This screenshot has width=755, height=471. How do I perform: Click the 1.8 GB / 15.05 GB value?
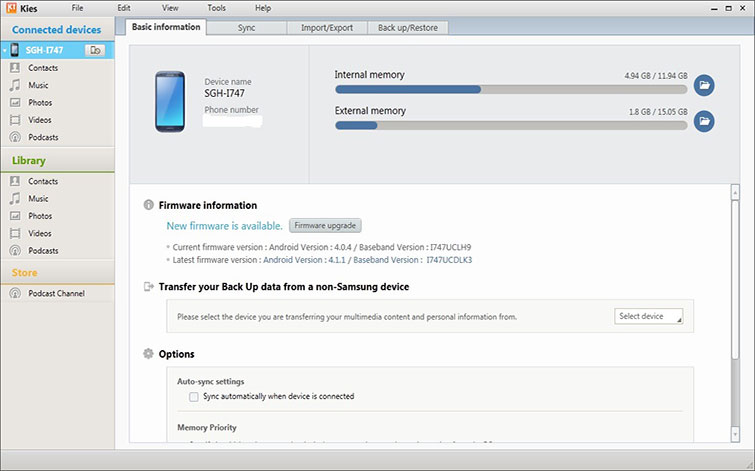tap(658, 112)
